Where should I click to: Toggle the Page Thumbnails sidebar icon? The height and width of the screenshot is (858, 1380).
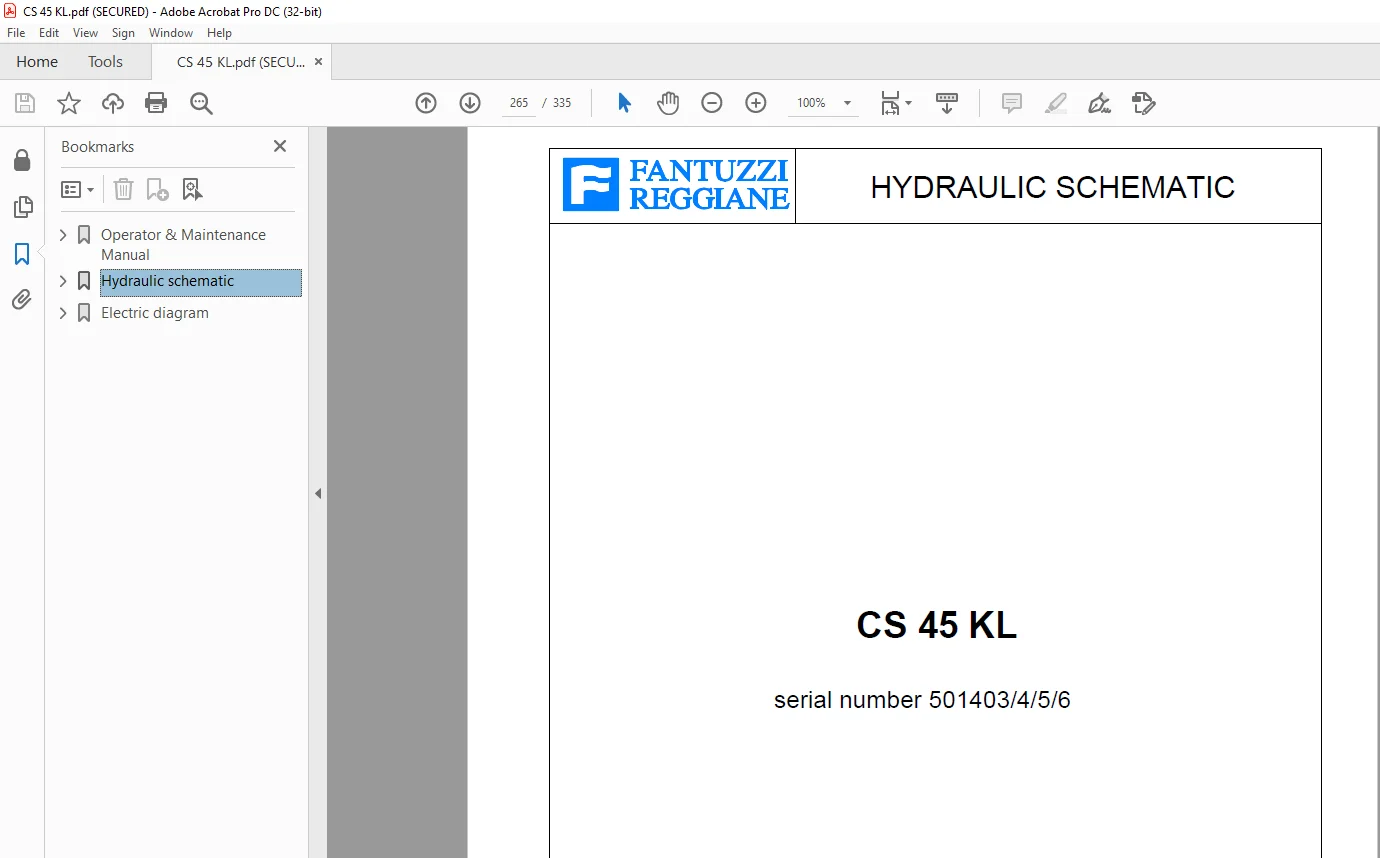point(22,207)
